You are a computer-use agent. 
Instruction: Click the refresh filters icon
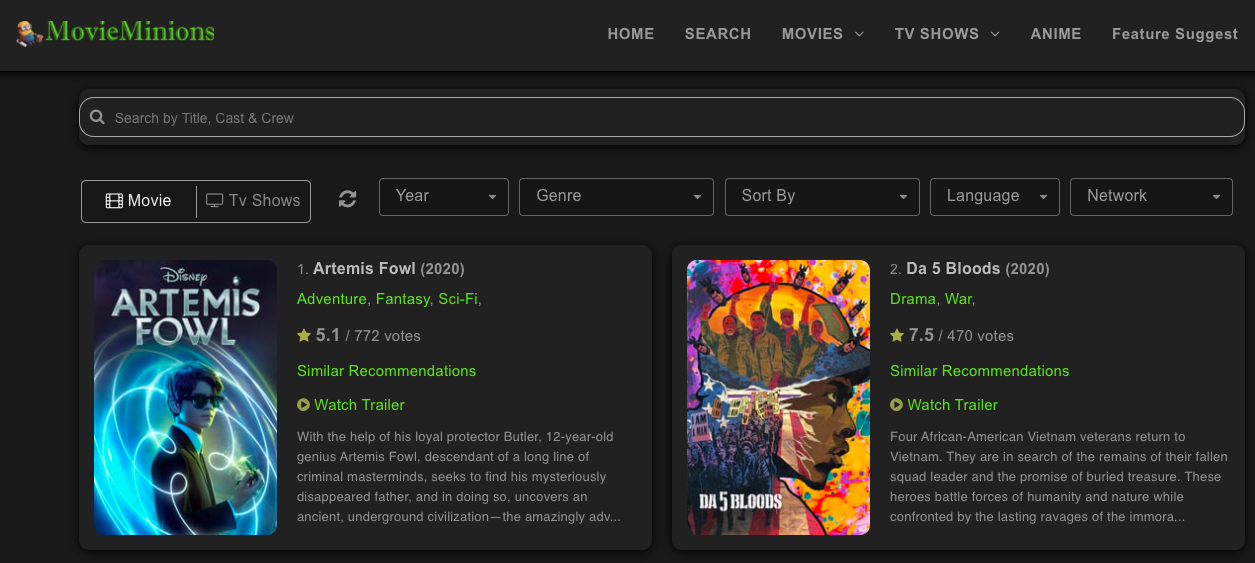click(347, 199)
